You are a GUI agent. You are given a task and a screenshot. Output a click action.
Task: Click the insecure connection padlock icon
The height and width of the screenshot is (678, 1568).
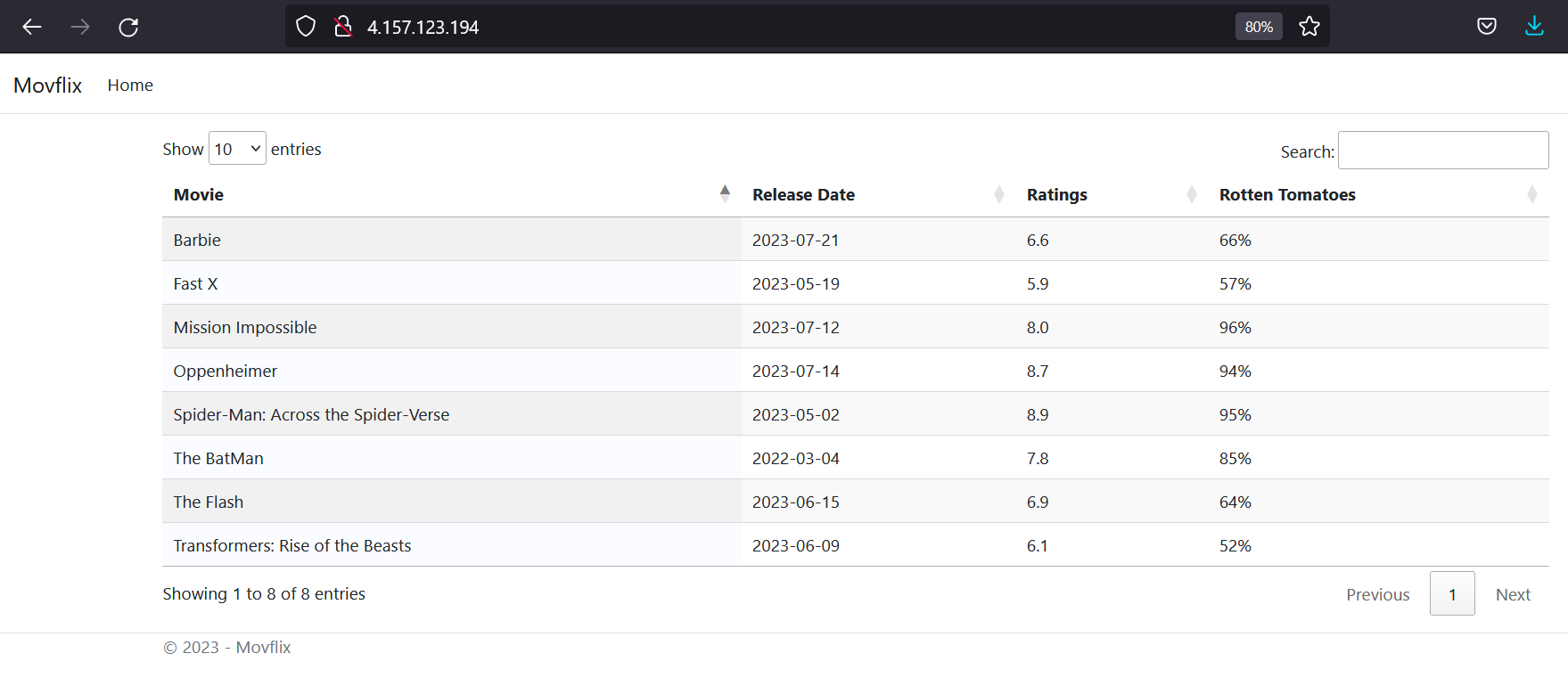(x=342, y=27)
